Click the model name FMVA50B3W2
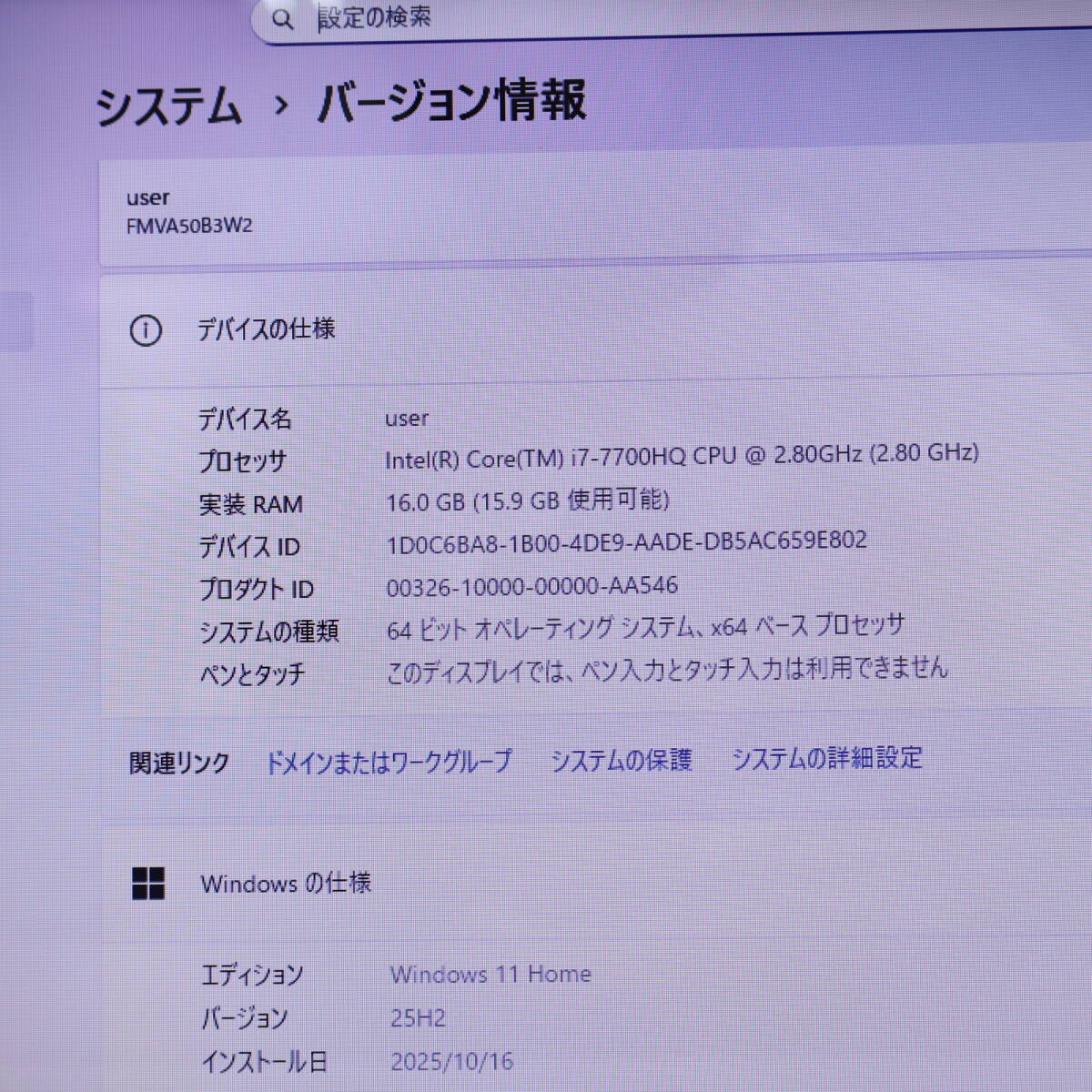The width and height of the screenshot is (1092, 1092). 189,226
